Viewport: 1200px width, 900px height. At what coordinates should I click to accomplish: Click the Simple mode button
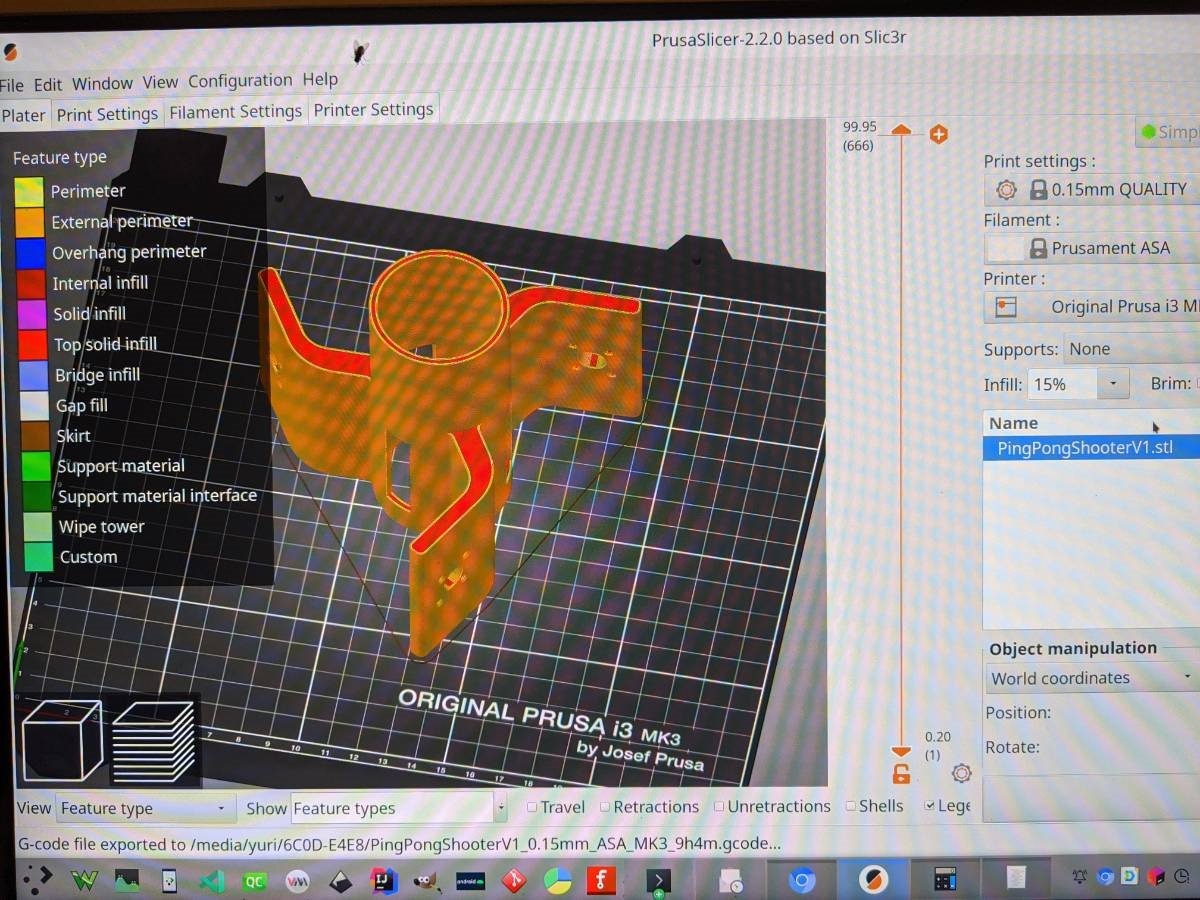pos(1168,132)
